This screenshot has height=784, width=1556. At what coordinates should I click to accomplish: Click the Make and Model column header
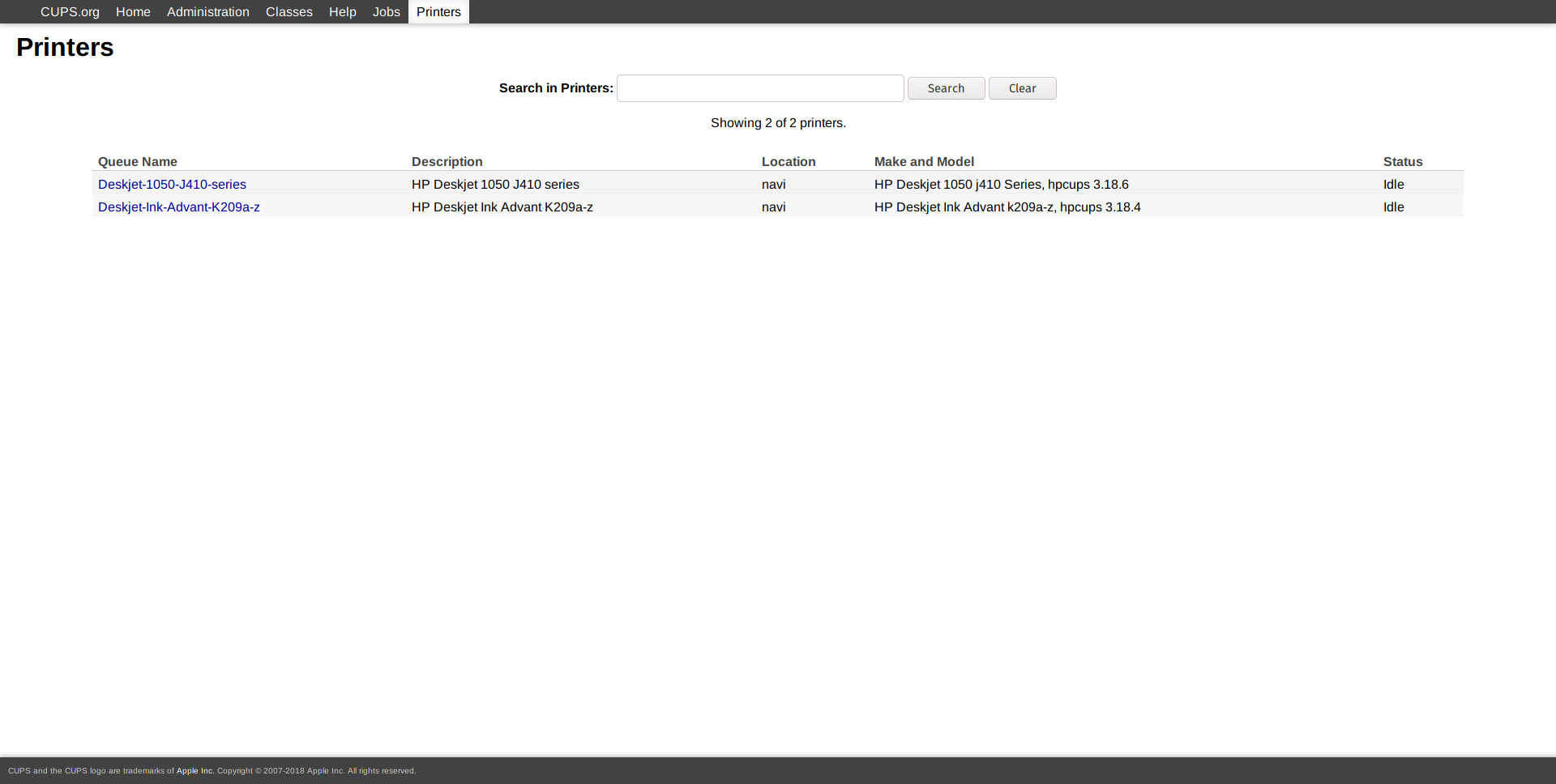(923, 162)
